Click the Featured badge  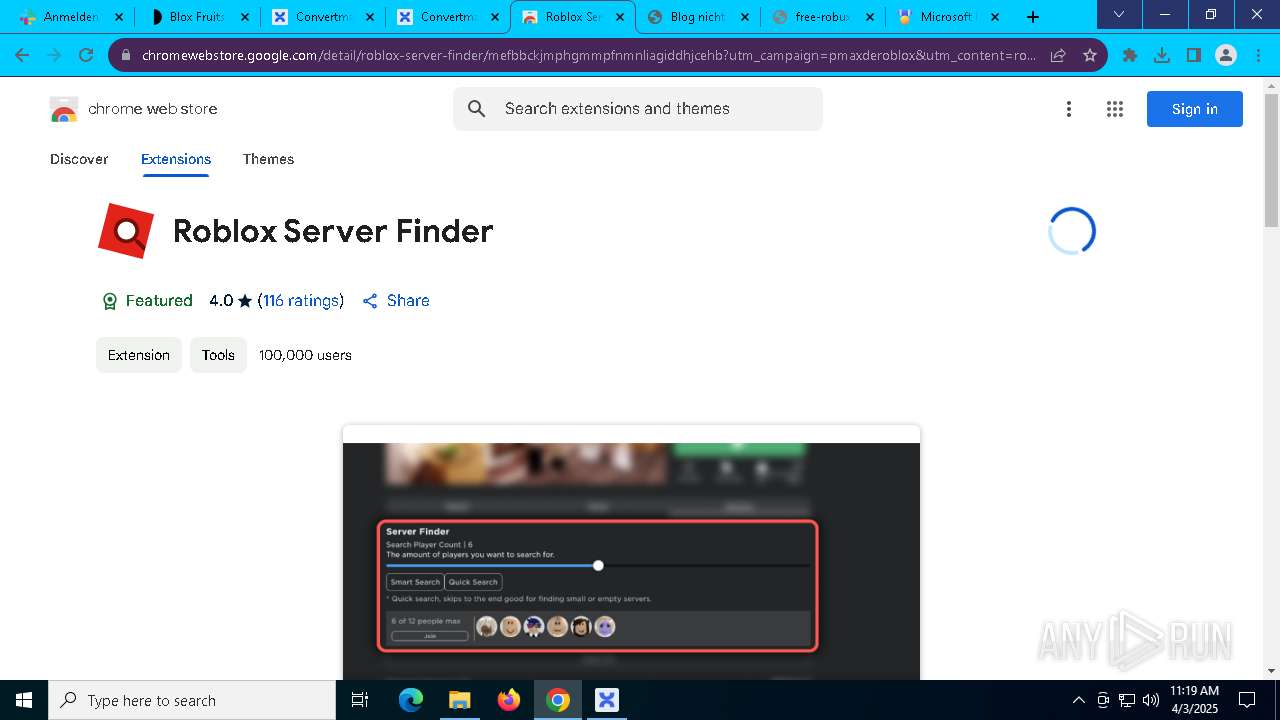147,301
